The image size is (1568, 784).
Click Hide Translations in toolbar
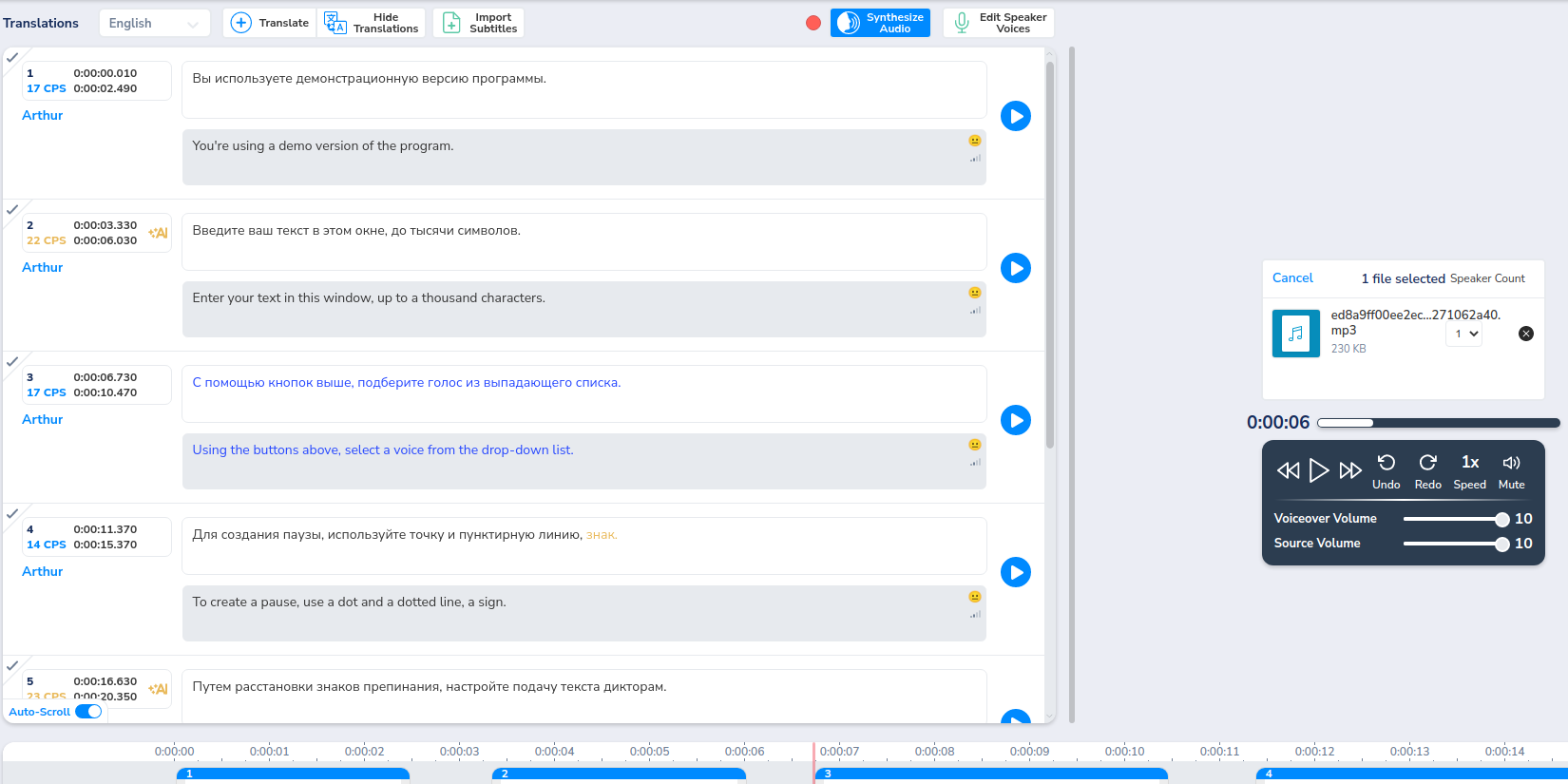[x=372, y=23]
